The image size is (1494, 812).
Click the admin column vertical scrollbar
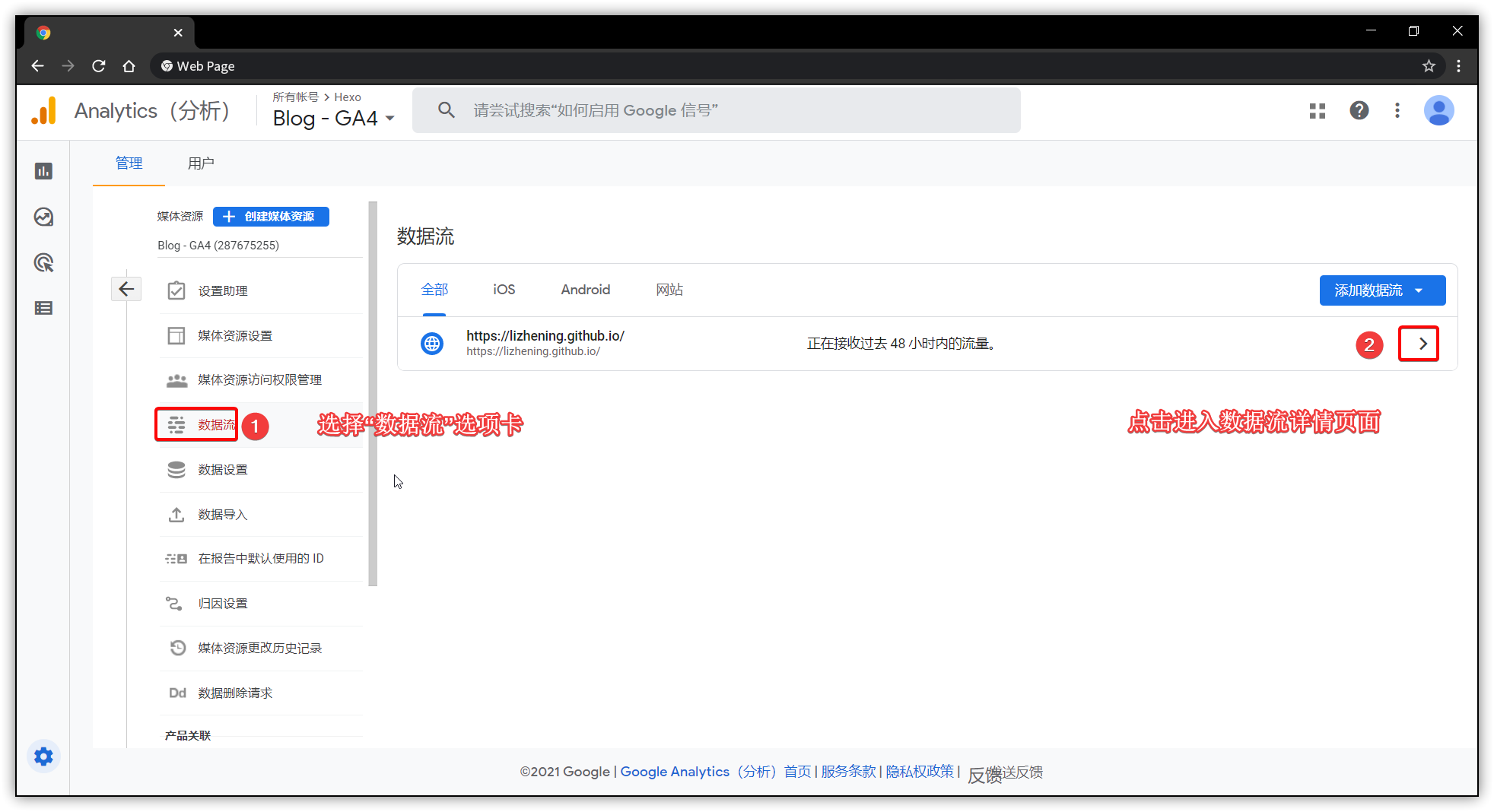(x=373, y=394)
